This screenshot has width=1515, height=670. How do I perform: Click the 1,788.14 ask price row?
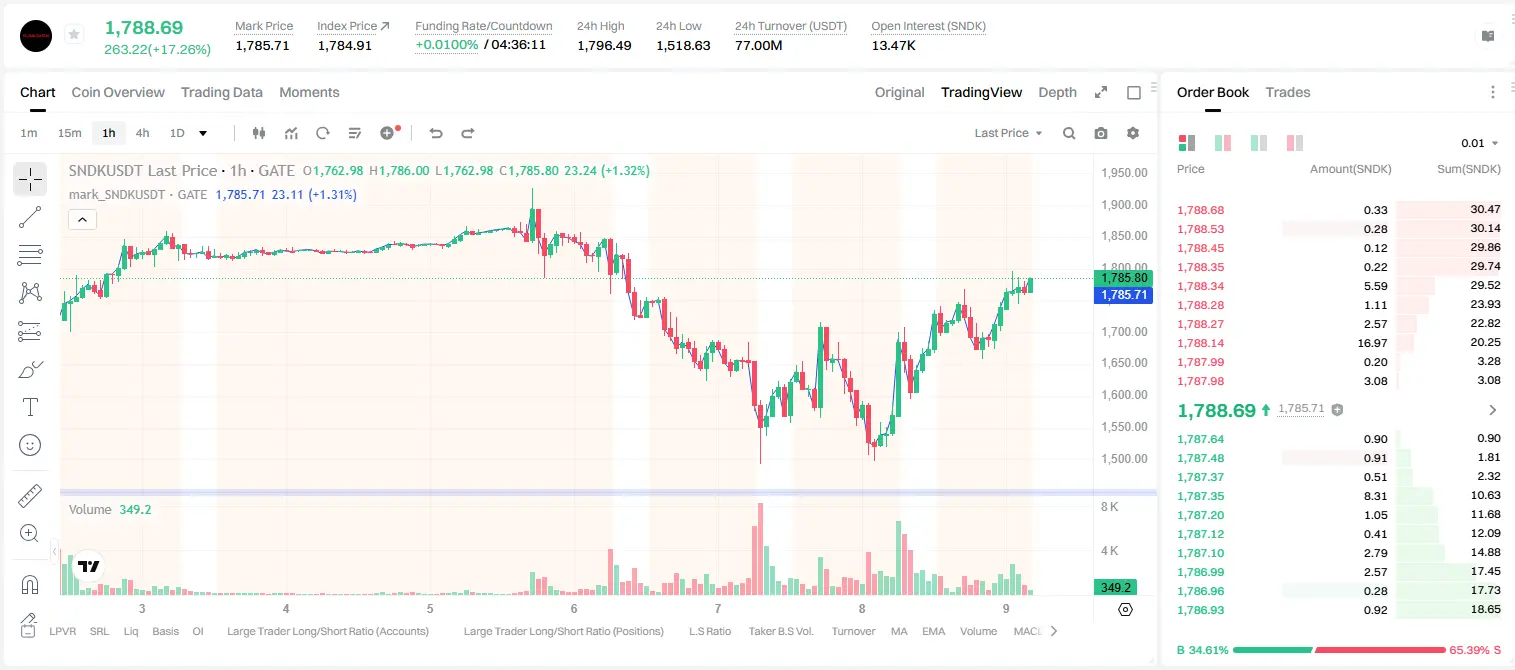(1339, 343)
